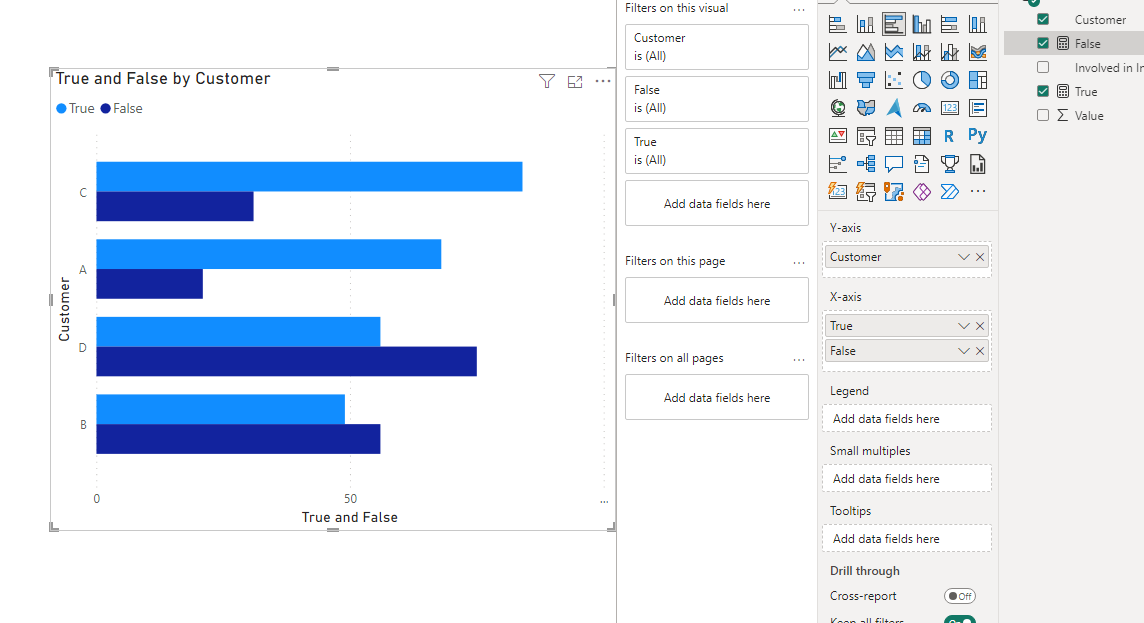Select the 100% stacked column chart visual
This screenshot has height=623, width=1144.
tap(978, 24)
